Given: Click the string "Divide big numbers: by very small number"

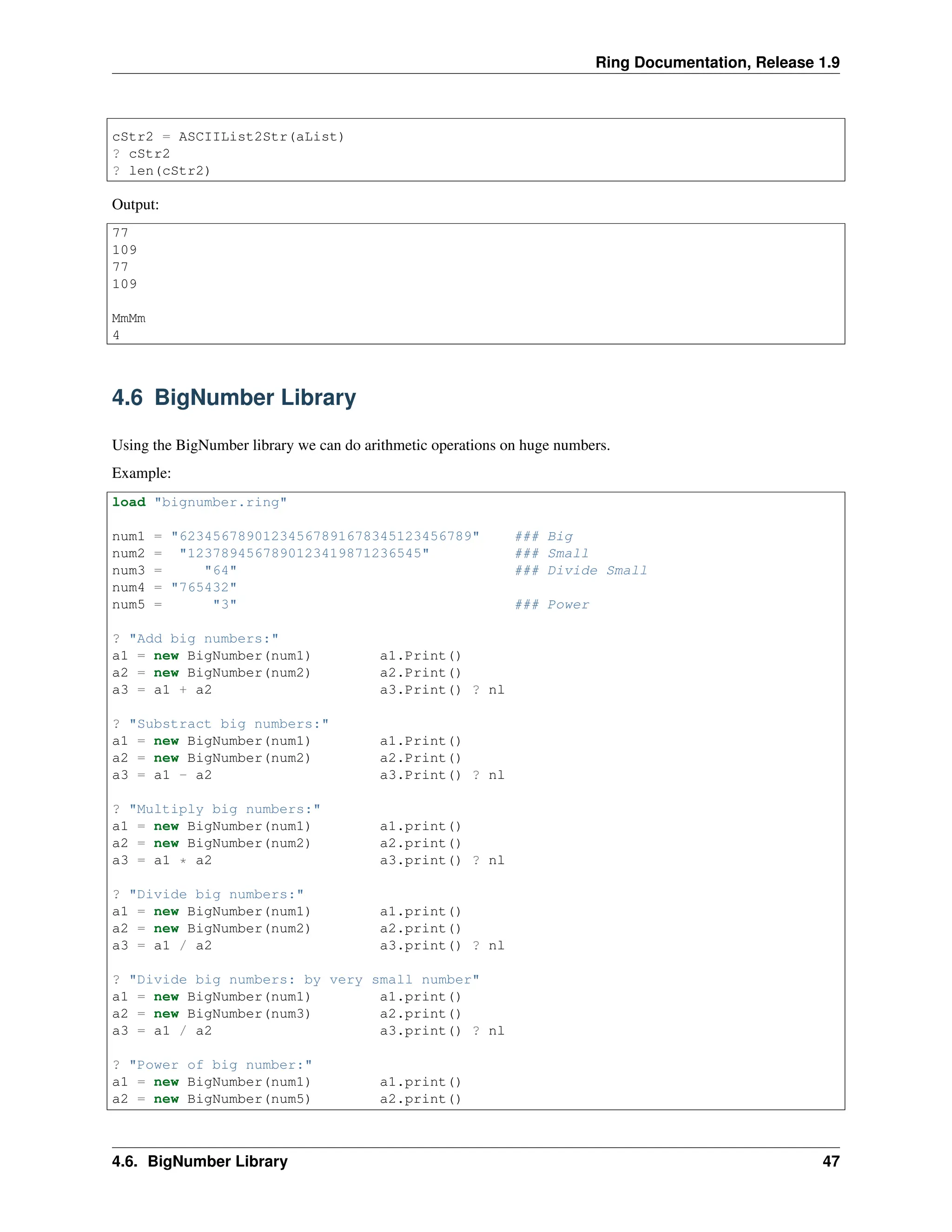Looking at the screenshot, I should 304,979.
